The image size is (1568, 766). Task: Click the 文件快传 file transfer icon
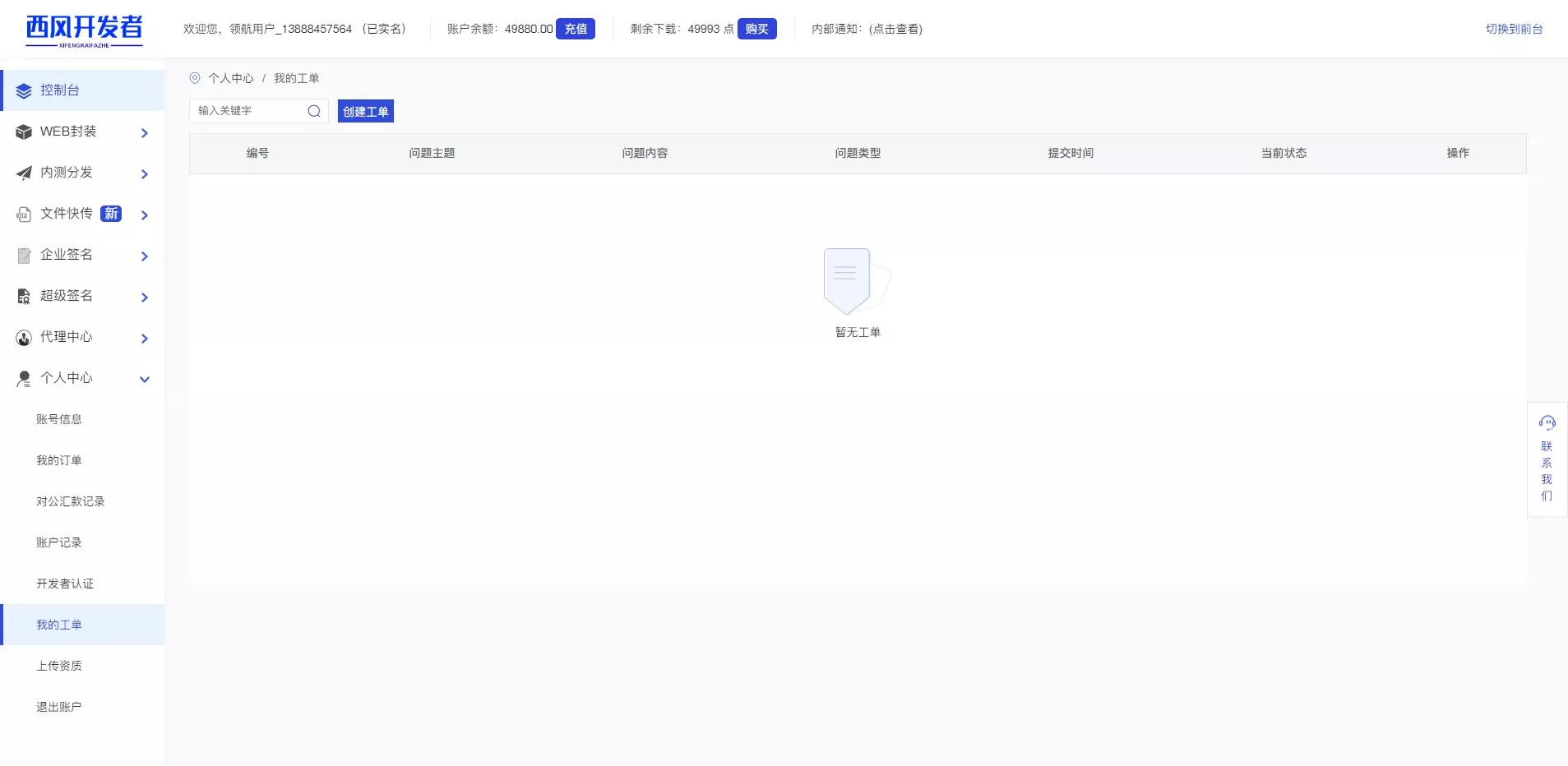pos(22,214)
